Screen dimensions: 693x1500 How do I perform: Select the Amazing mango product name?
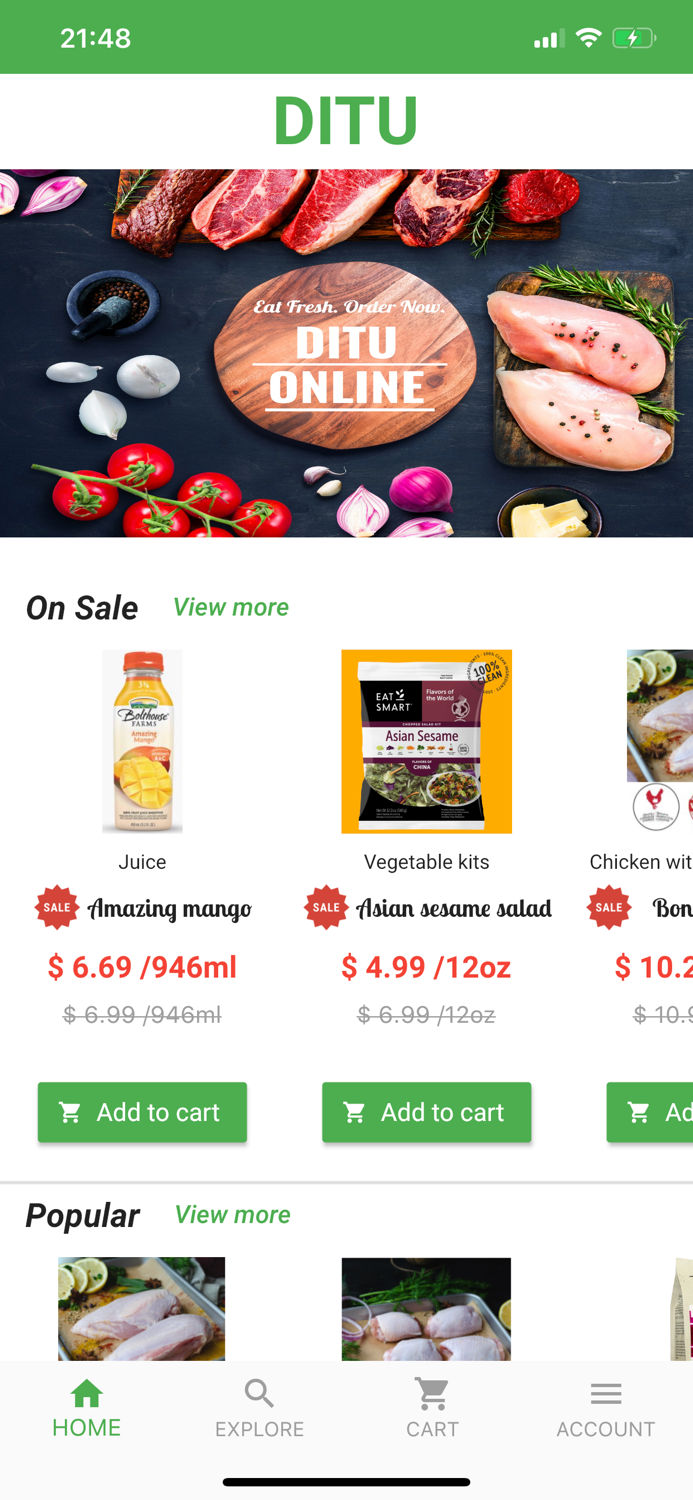[169, 908]
